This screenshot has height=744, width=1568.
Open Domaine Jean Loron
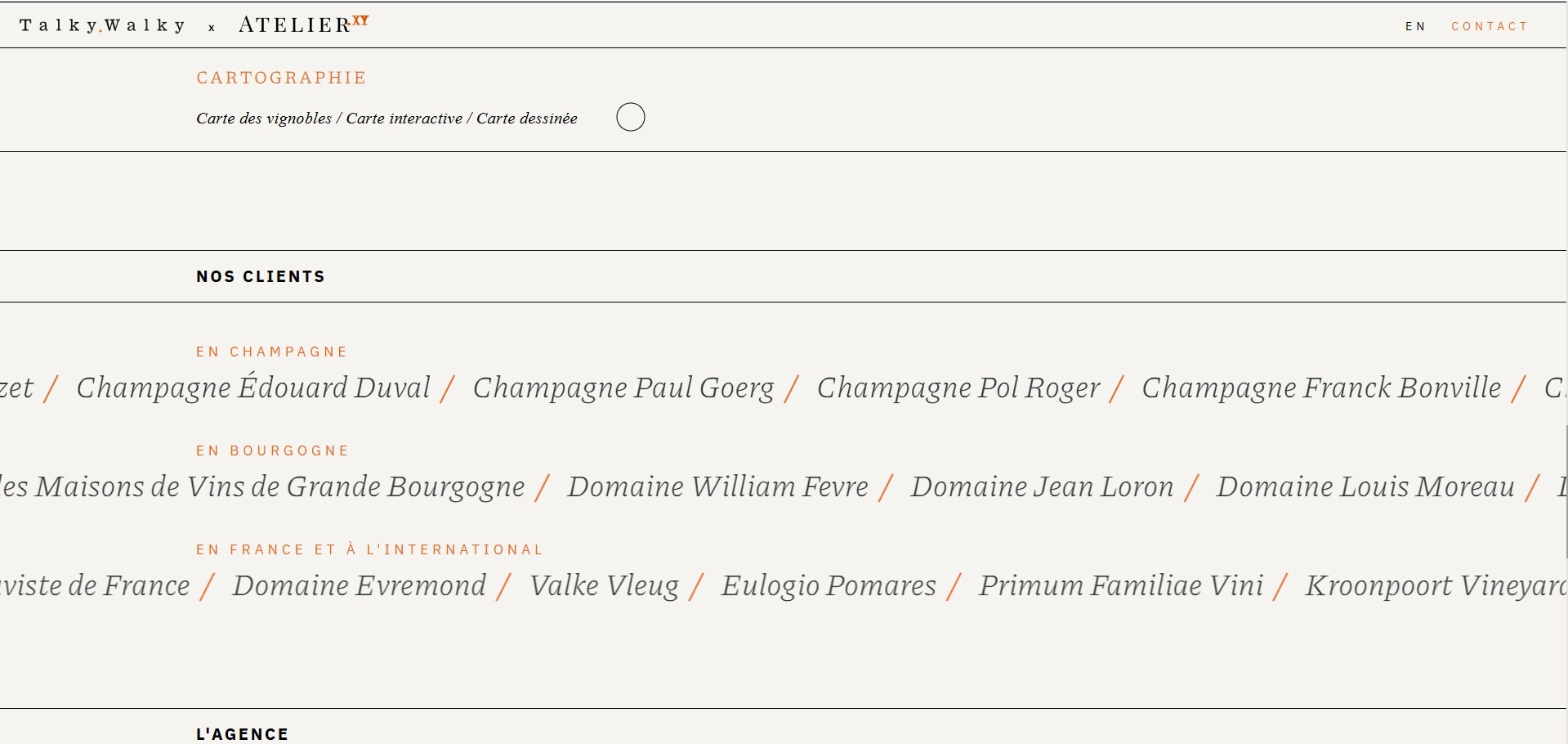tap(1042, 486)
